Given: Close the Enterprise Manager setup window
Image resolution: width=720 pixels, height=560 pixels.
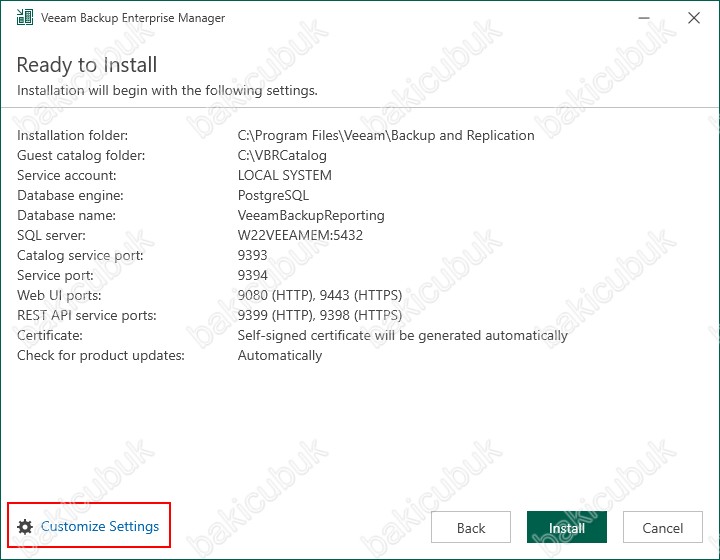Looking at the screenshot, I should point(694,18).
